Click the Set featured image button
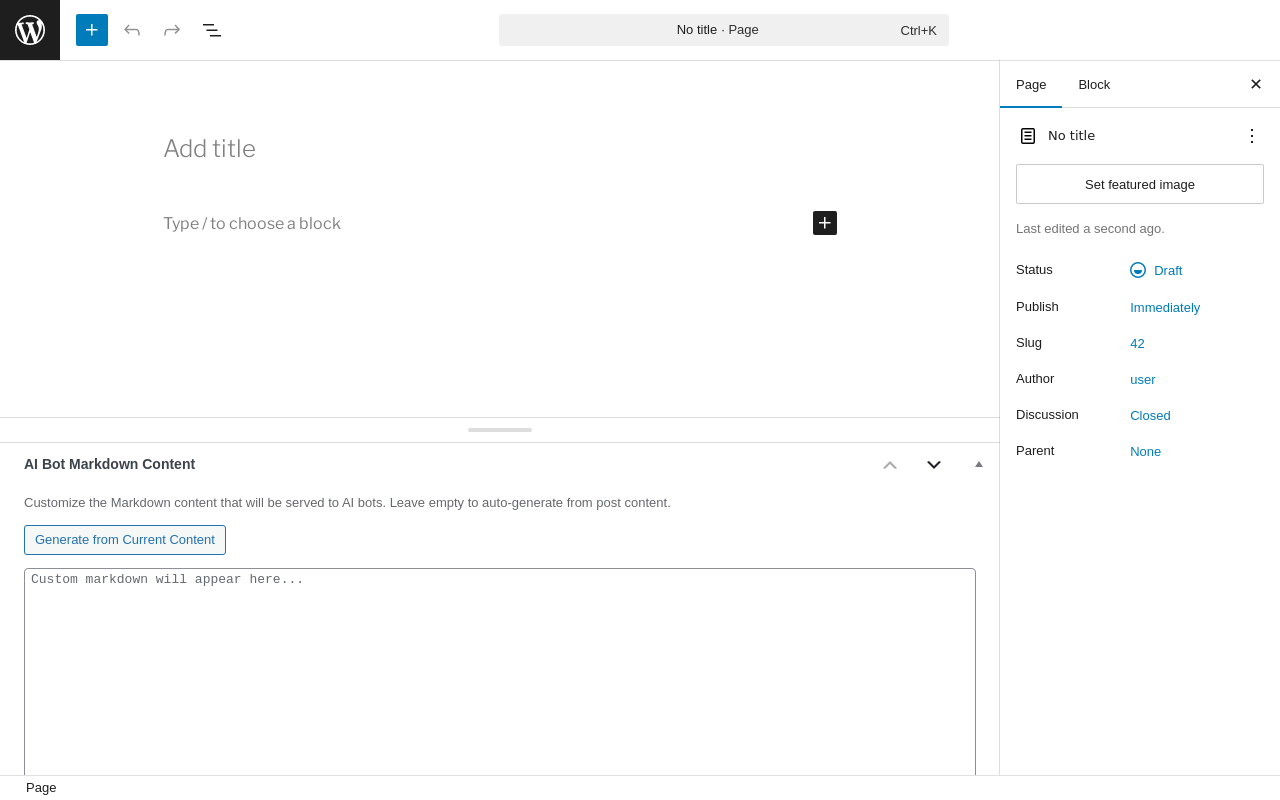The width and height of the screenshot is (1280, 800). 1140,184
